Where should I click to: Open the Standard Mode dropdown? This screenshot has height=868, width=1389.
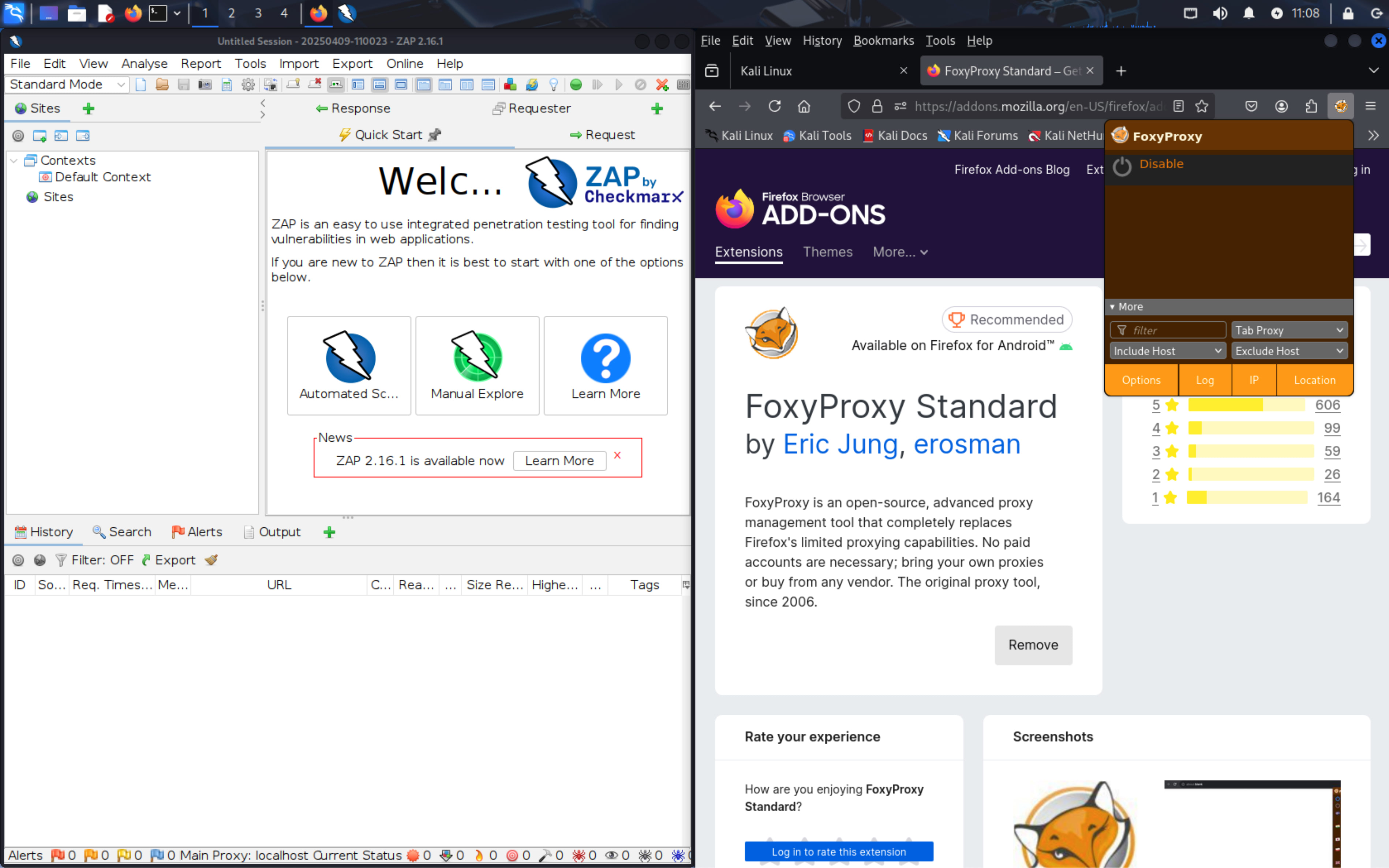pyautogui.click(x=67, y=85)
